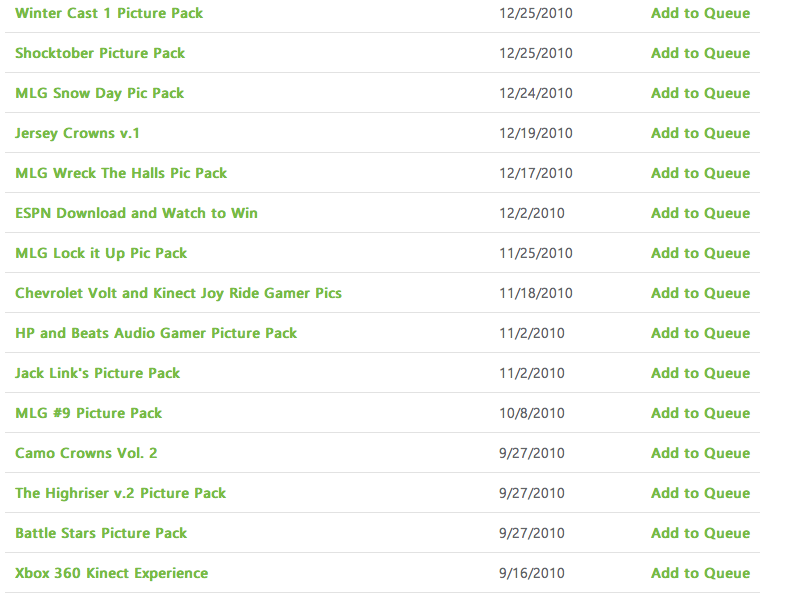Screen dimensions: 791x598
Task: Open Jack Link's Picture Pack
Action: pos(97,373)
